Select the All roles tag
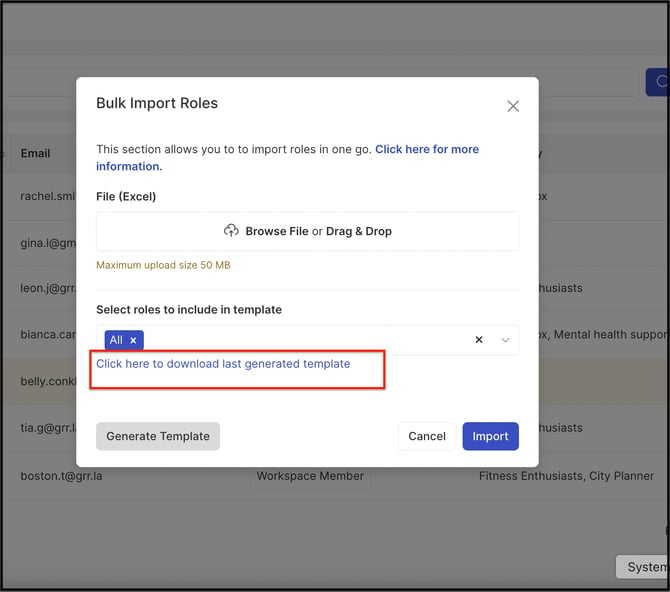The width and height of the screenshot is (670, 592). click(x=116, y=340)
